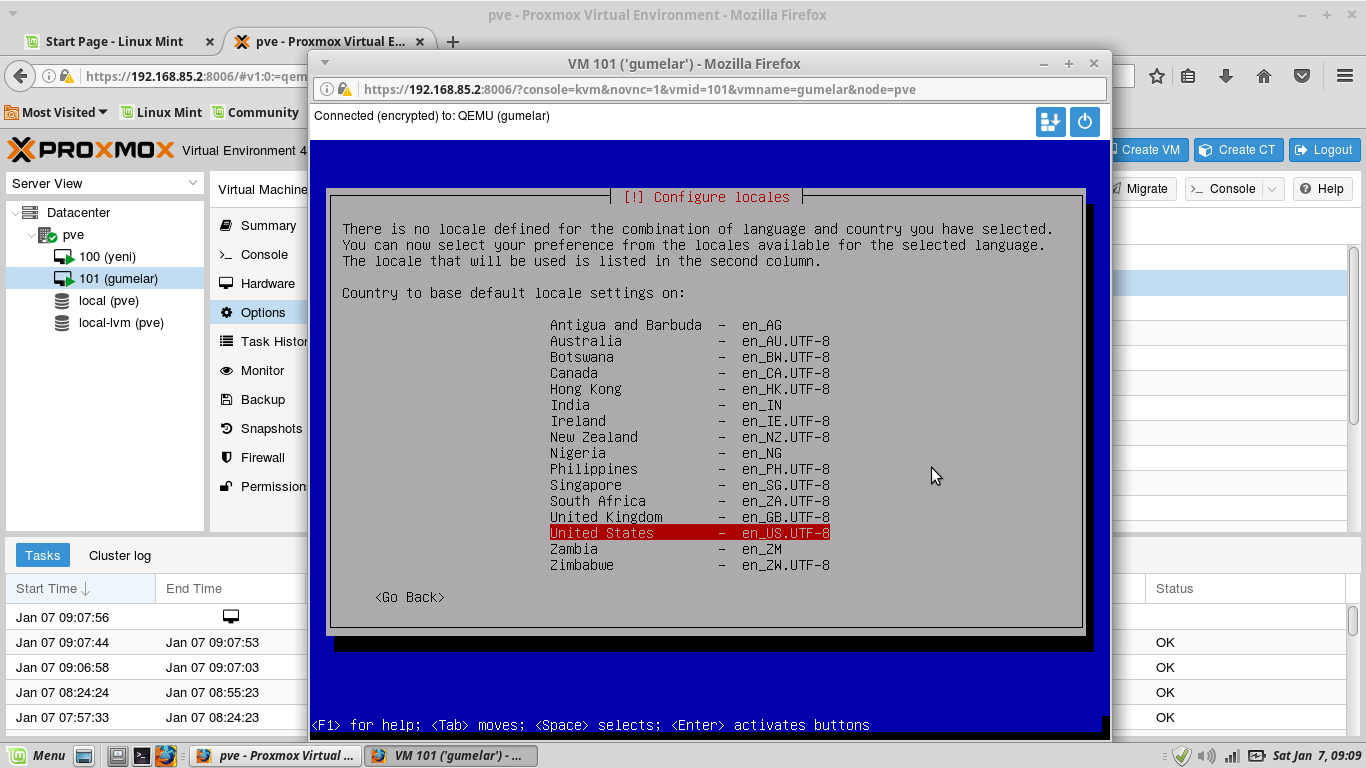Screen dimensions: 1366x768
Task: Open a new Firefox tab with plus icon
Action: point(453,42)
